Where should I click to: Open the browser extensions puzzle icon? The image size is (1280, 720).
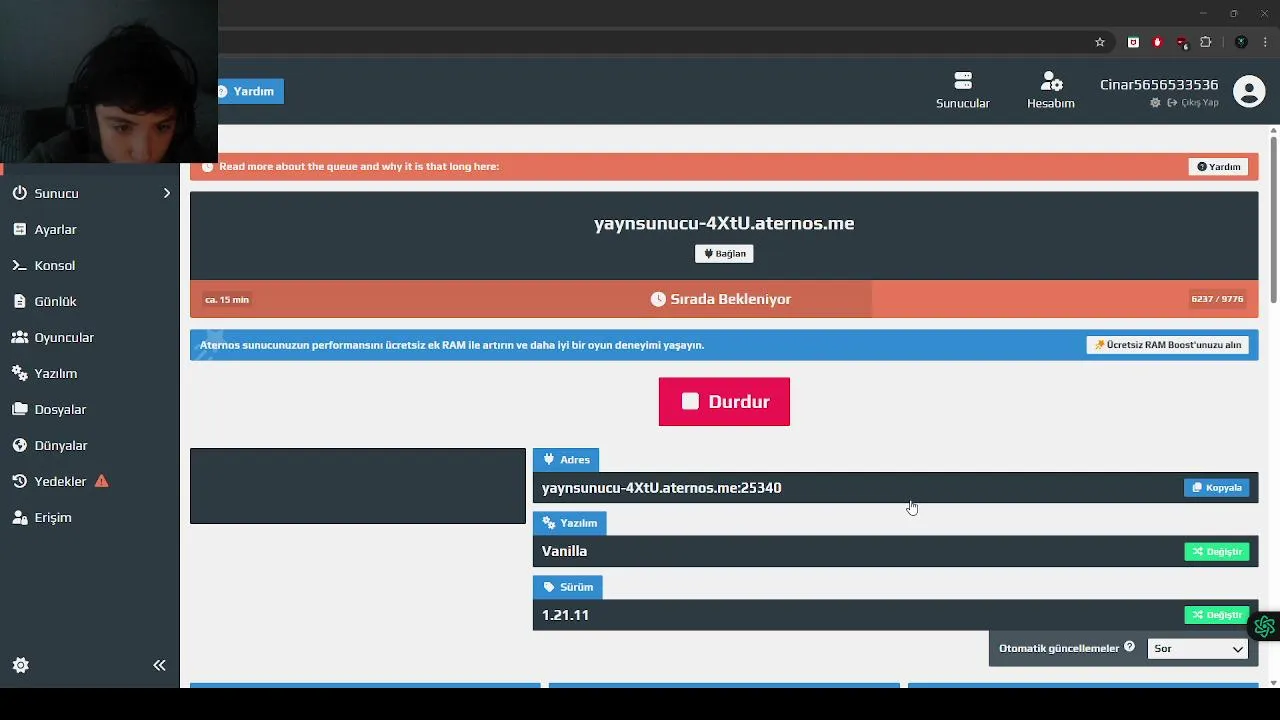(1206, 42)
